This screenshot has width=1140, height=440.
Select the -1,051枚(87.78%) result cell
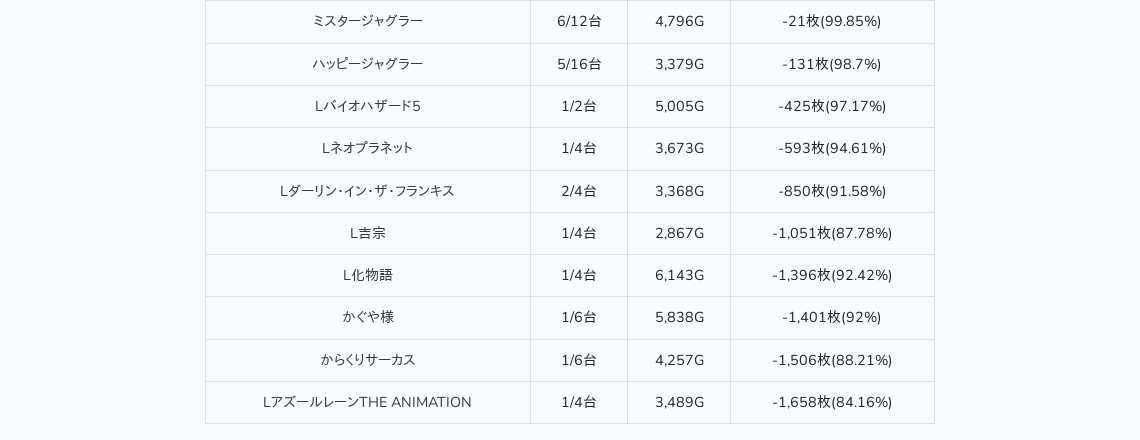[832, 233]
